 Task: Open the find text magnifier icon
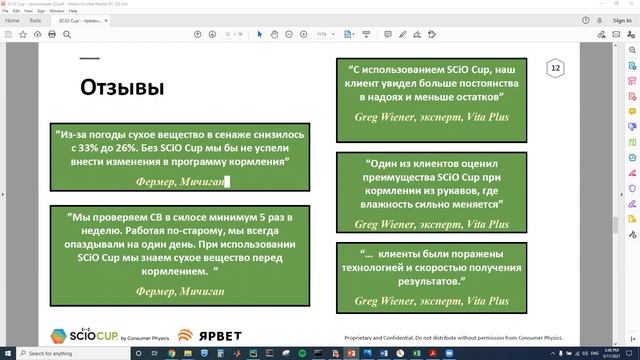tap(67, 35)
